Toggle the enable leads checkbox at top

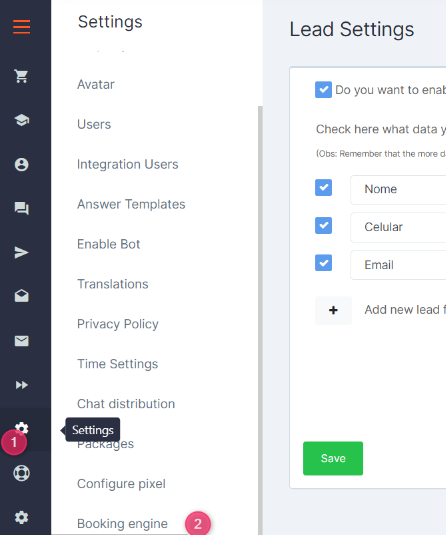tap(323, 89)
